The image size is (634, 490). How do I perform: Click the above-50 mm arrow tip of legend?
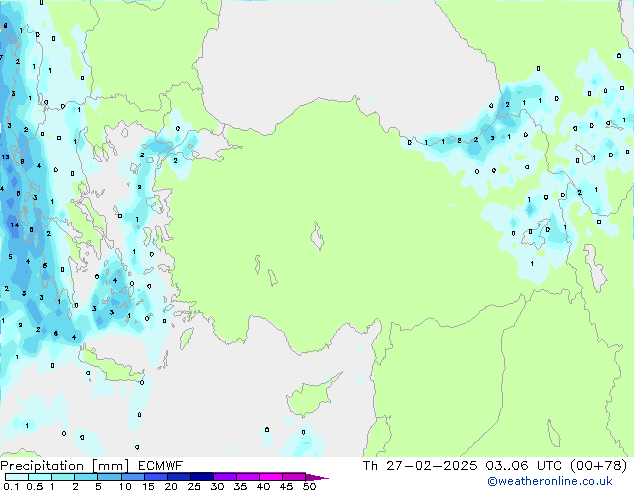pos(317,477)
